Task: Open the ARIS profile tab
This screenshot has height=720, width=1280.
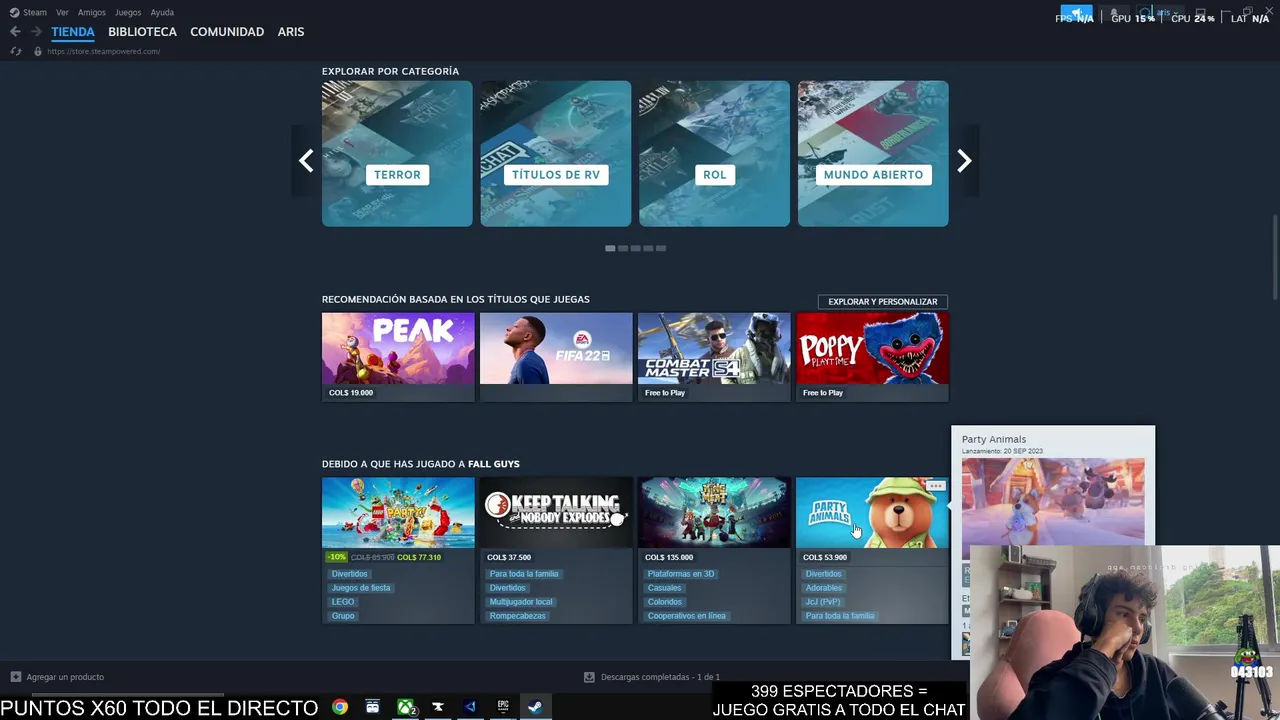Action: pos(291,32)
